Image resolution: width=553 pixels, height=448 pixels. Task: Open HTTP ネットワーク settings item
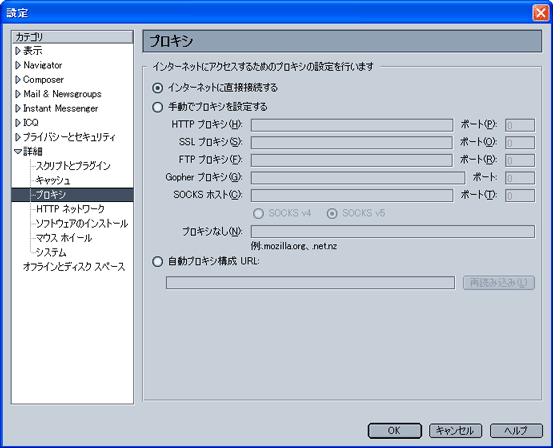pos(70,209)
